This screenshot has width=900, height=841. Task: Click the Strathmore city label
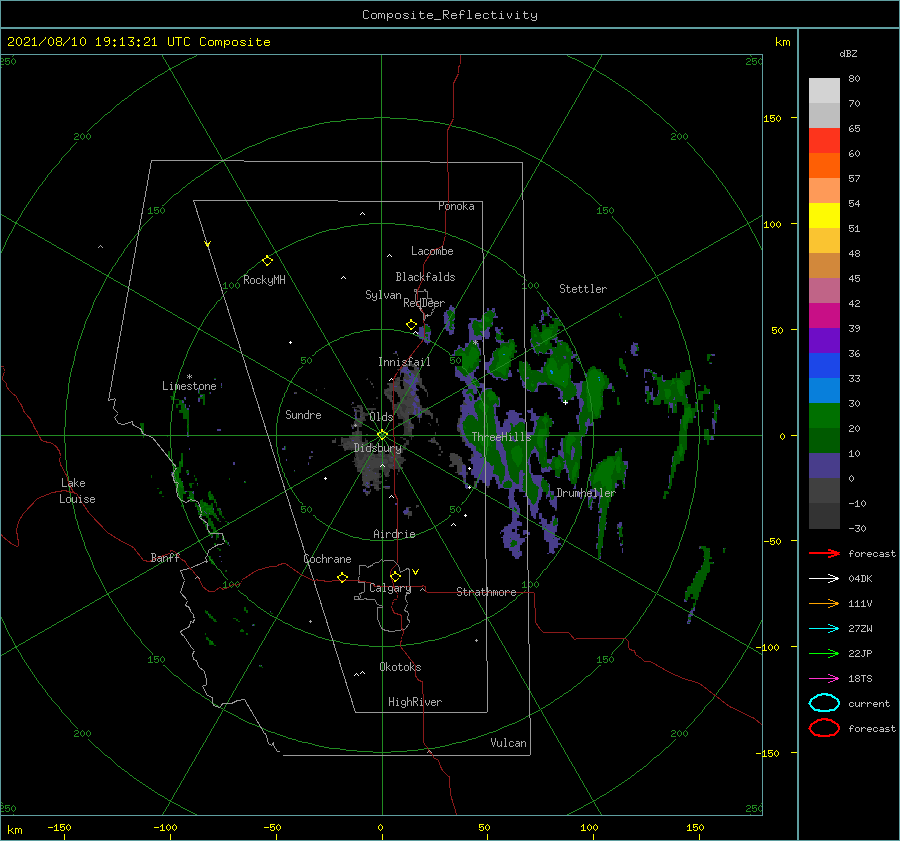click(486, 592)
